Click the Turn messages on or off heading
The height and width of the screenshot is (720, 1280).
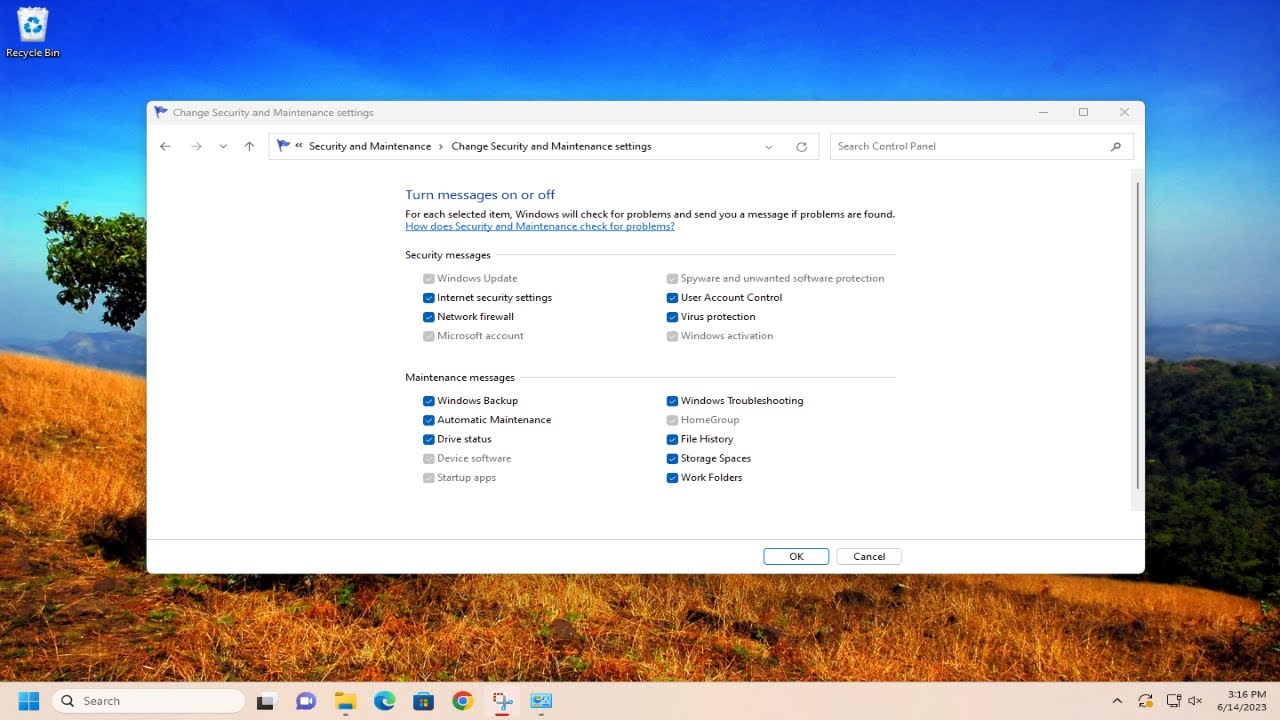point(480,195)
